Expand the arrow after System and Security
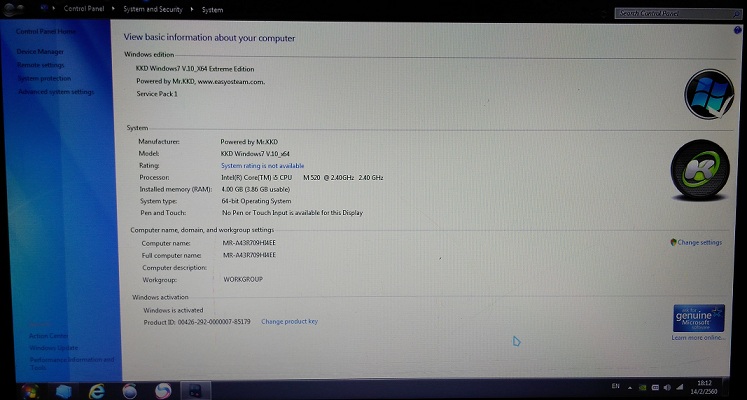 coord(192,9)
